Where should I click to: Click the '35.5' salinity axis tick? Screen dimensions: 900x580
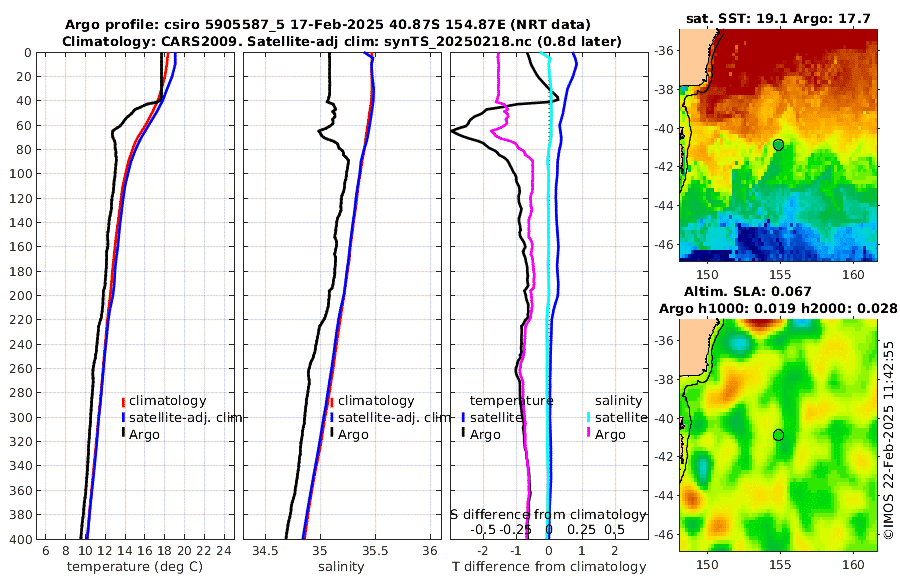click(375, 551)
